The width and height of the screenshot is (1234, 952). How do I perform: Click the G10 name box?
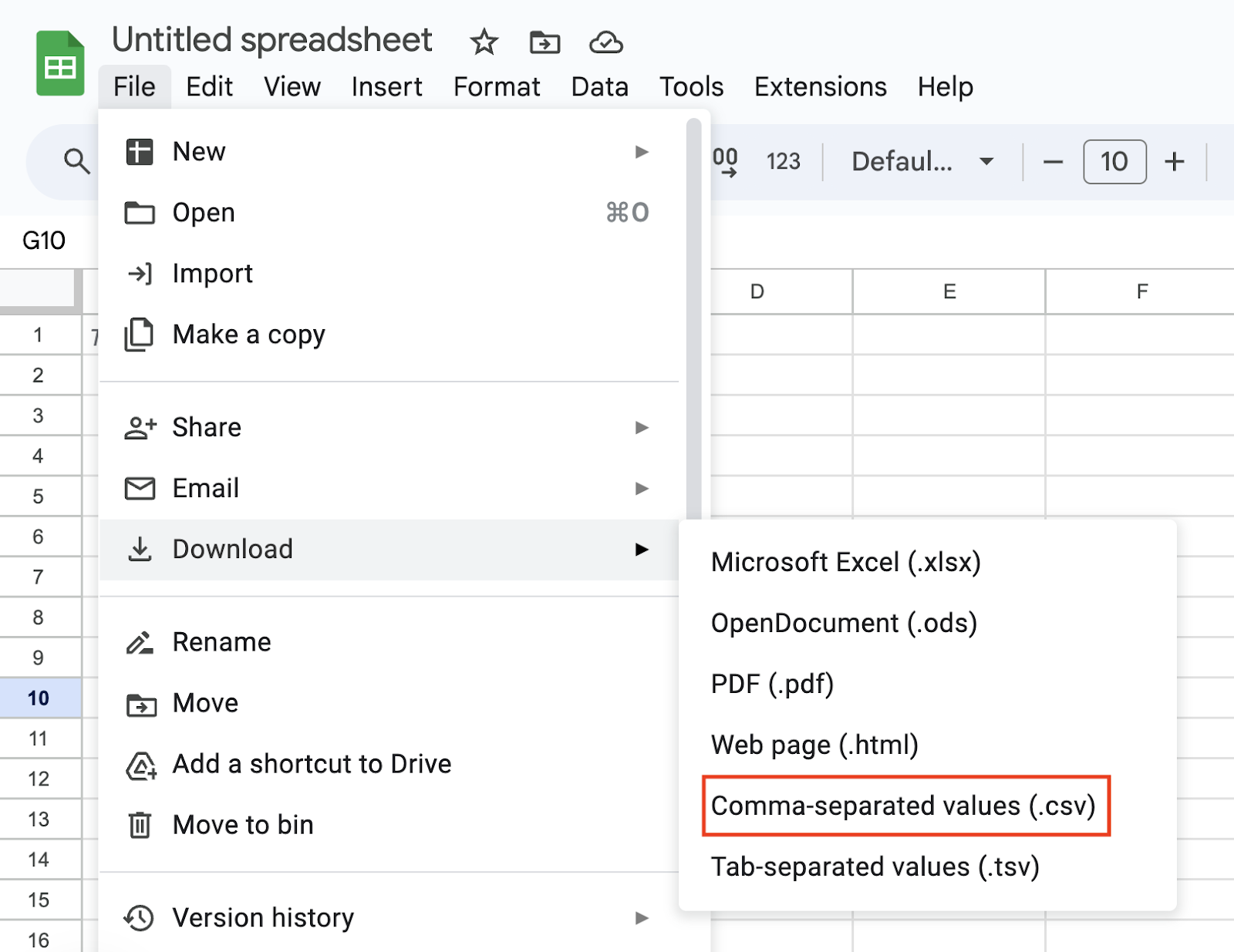click(44, 241)
